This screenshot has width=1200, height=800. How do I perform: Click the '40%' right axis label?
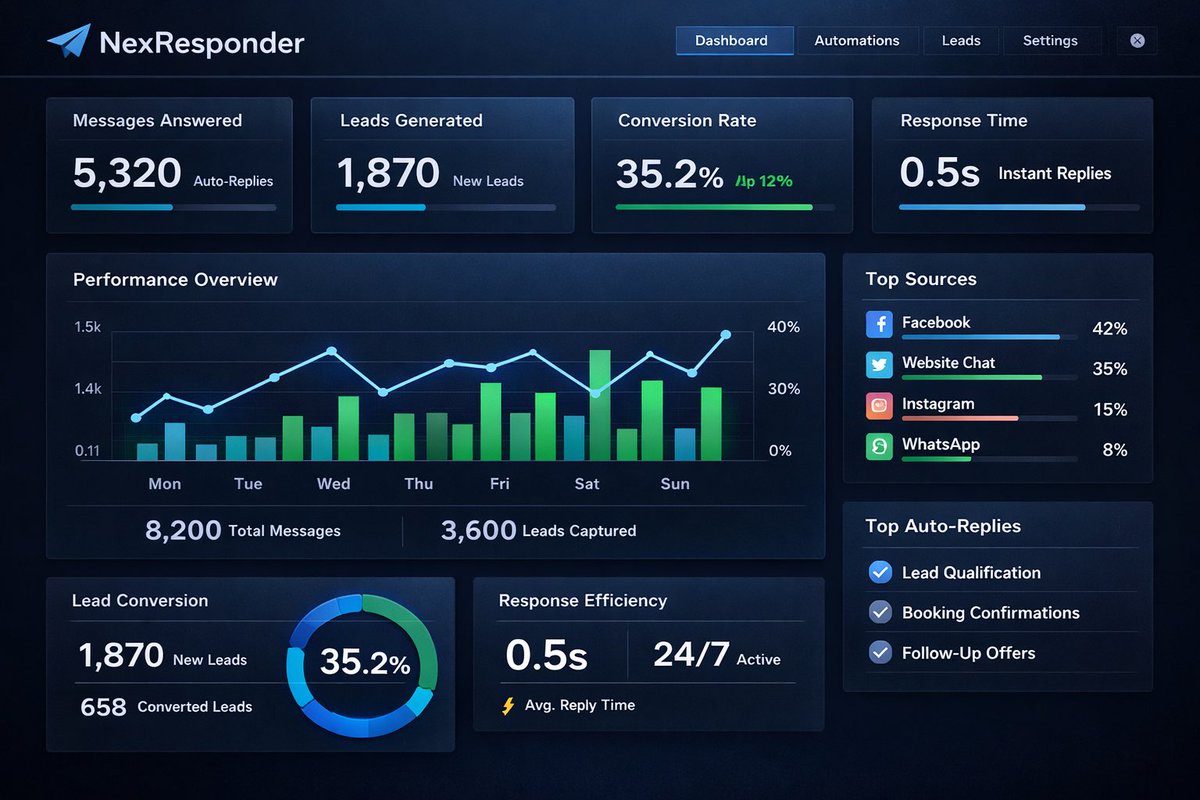point(783,327)
